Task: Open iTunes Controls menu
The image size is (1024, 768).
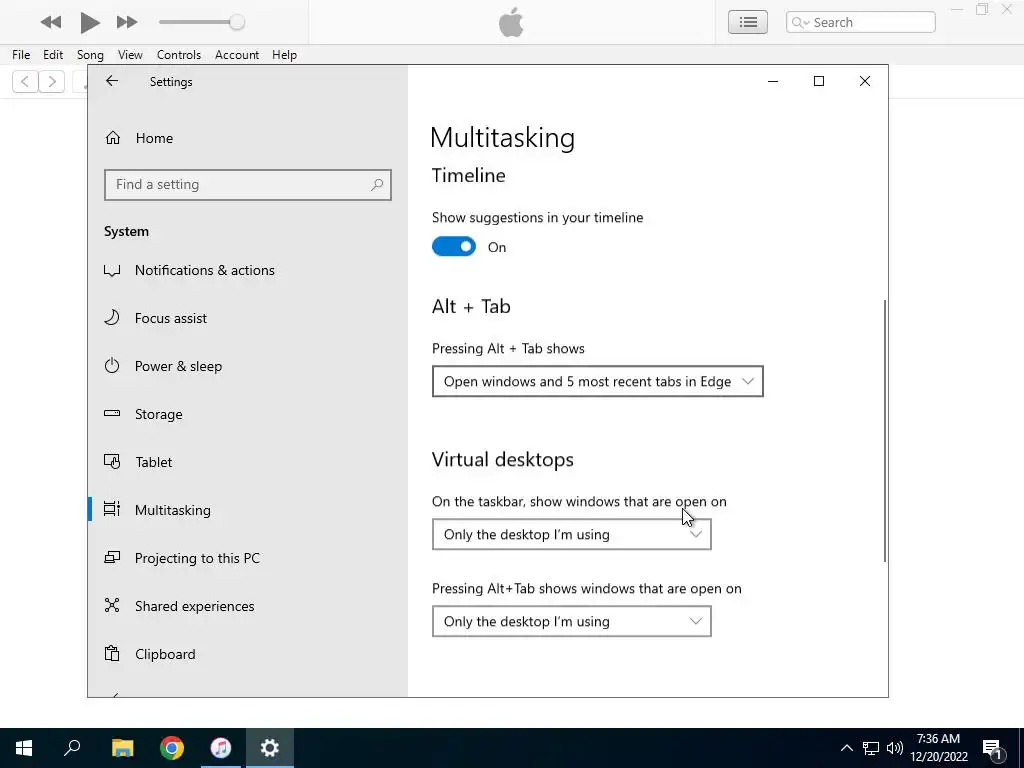Action: tap(179, 55)
